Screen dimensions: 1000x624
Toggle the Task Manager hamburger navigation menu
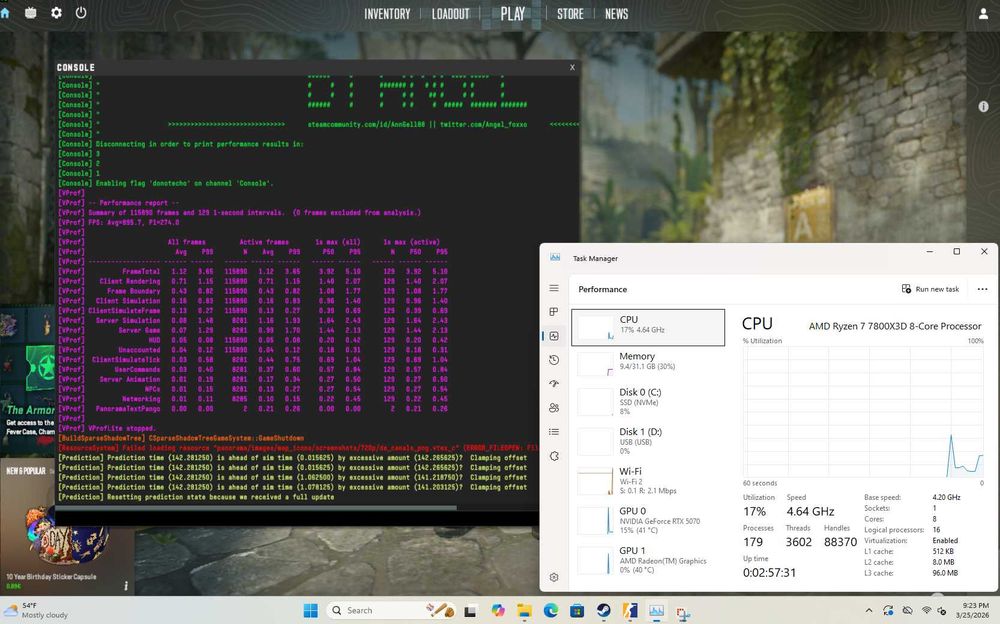pyautogui.click(x=554, y=288)
